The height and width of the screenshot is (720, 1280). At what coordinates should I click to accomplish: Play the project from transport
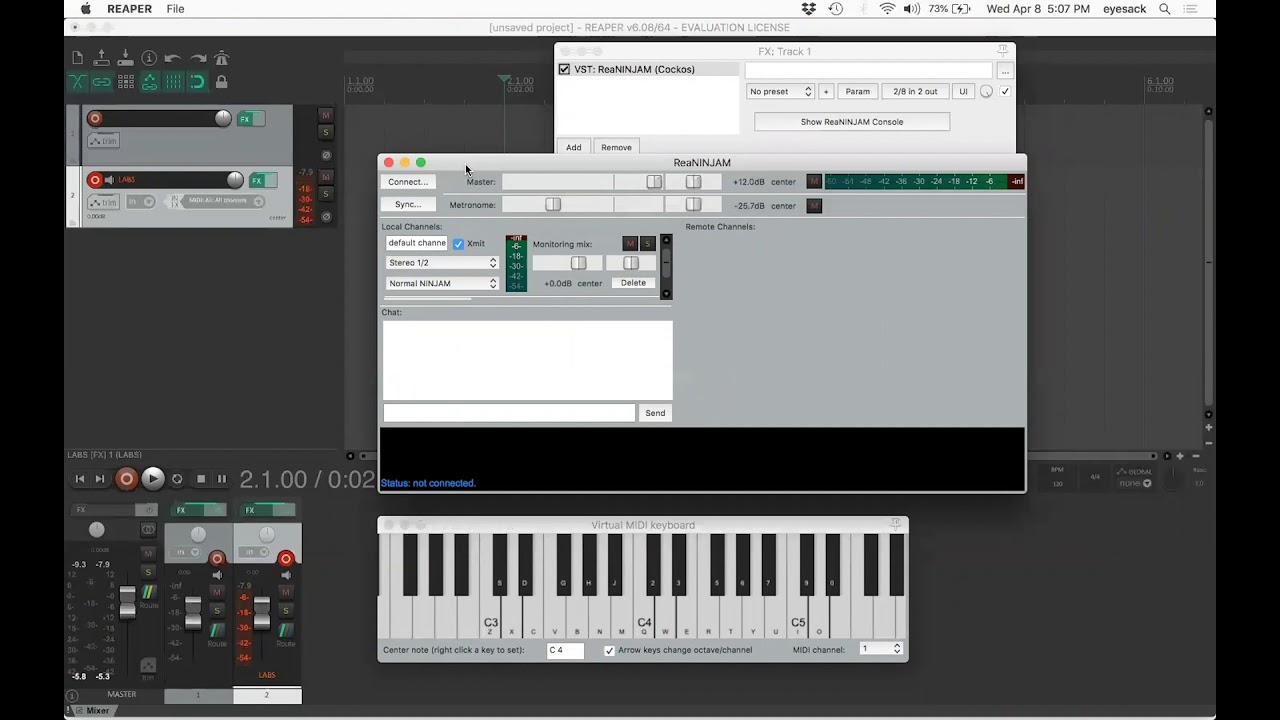(153, 479)
